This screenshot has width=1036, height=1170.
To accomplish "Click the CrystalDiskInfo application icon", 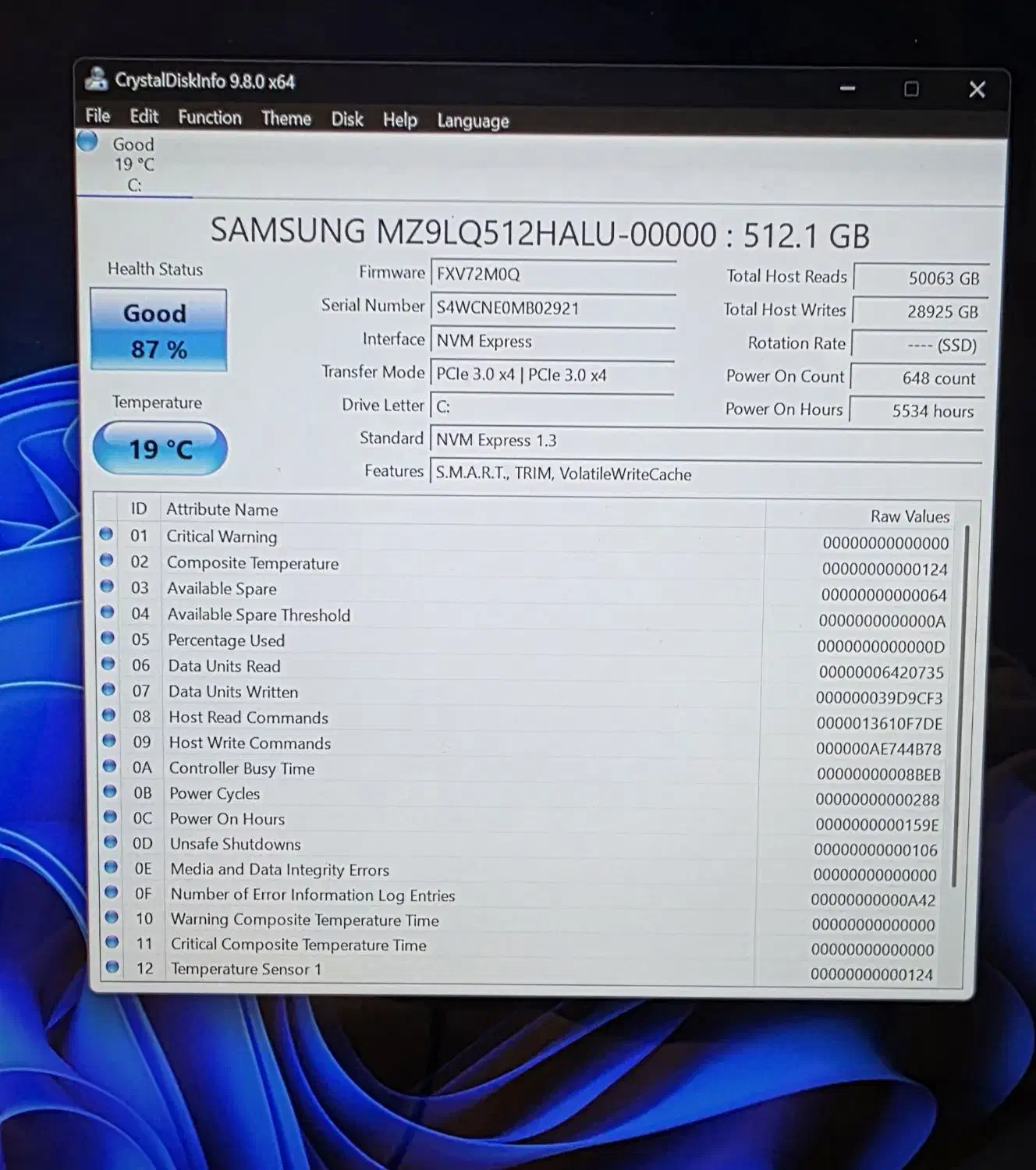I will pos(97,80).
